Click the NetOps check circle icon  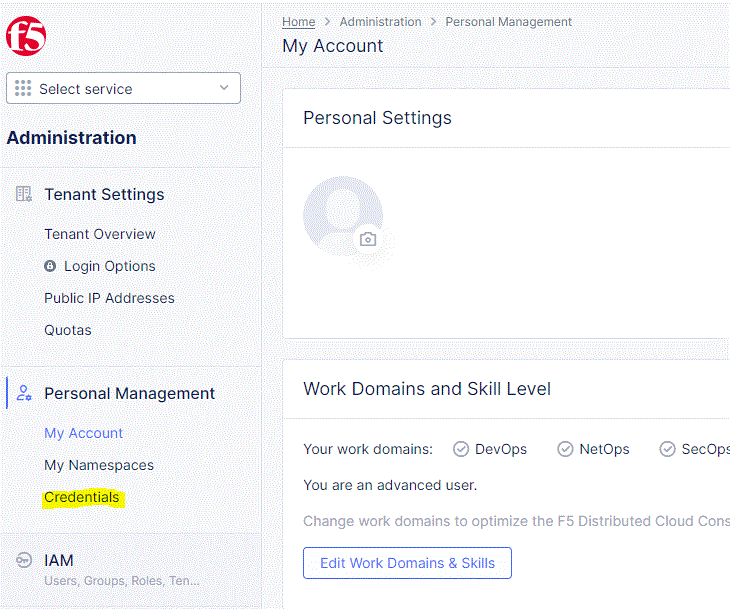[565, 449]
